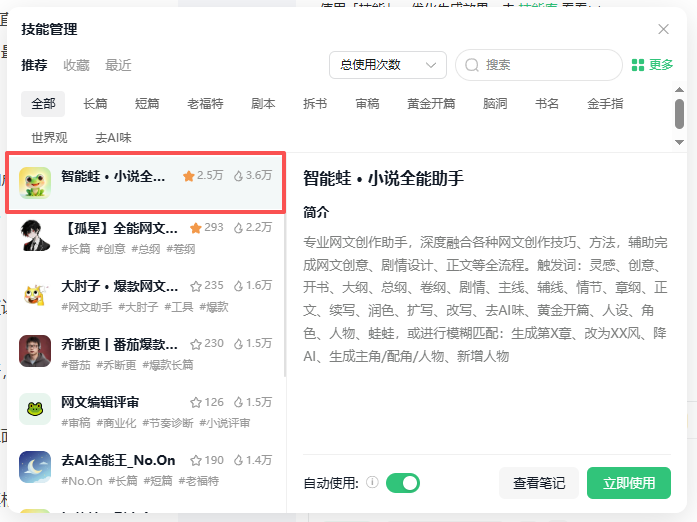
Task: Click the #爆款长篇 tag
Action: point(168,365)
